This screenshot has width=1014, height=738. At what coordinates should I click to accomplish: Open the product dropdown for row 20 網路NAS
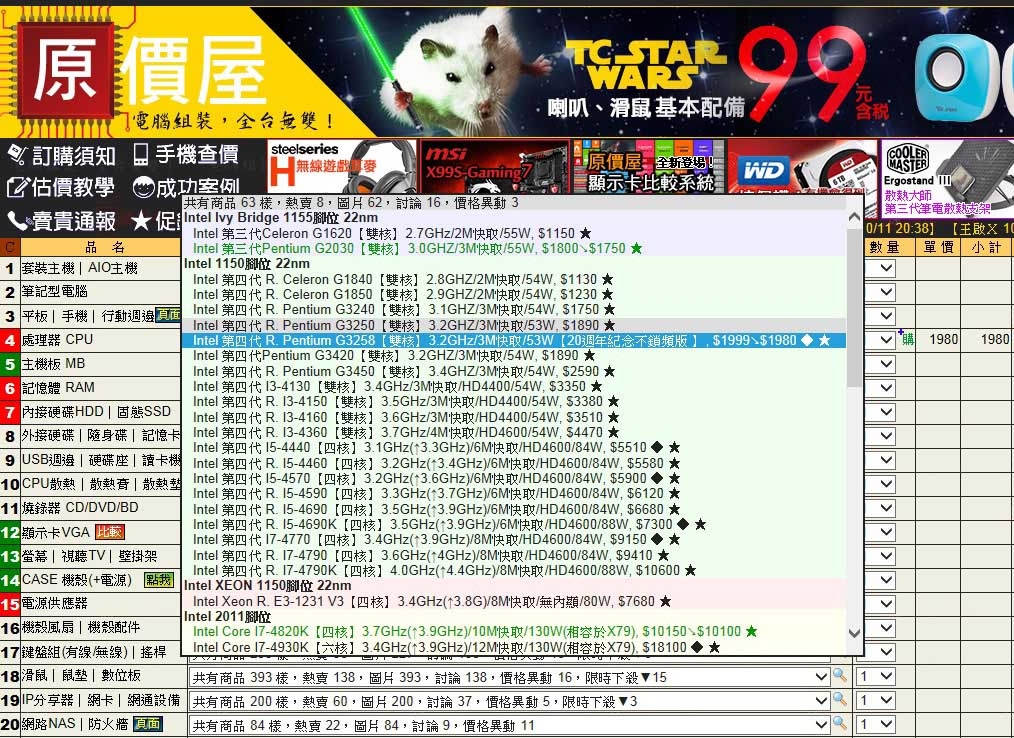[x=510, y=725]
